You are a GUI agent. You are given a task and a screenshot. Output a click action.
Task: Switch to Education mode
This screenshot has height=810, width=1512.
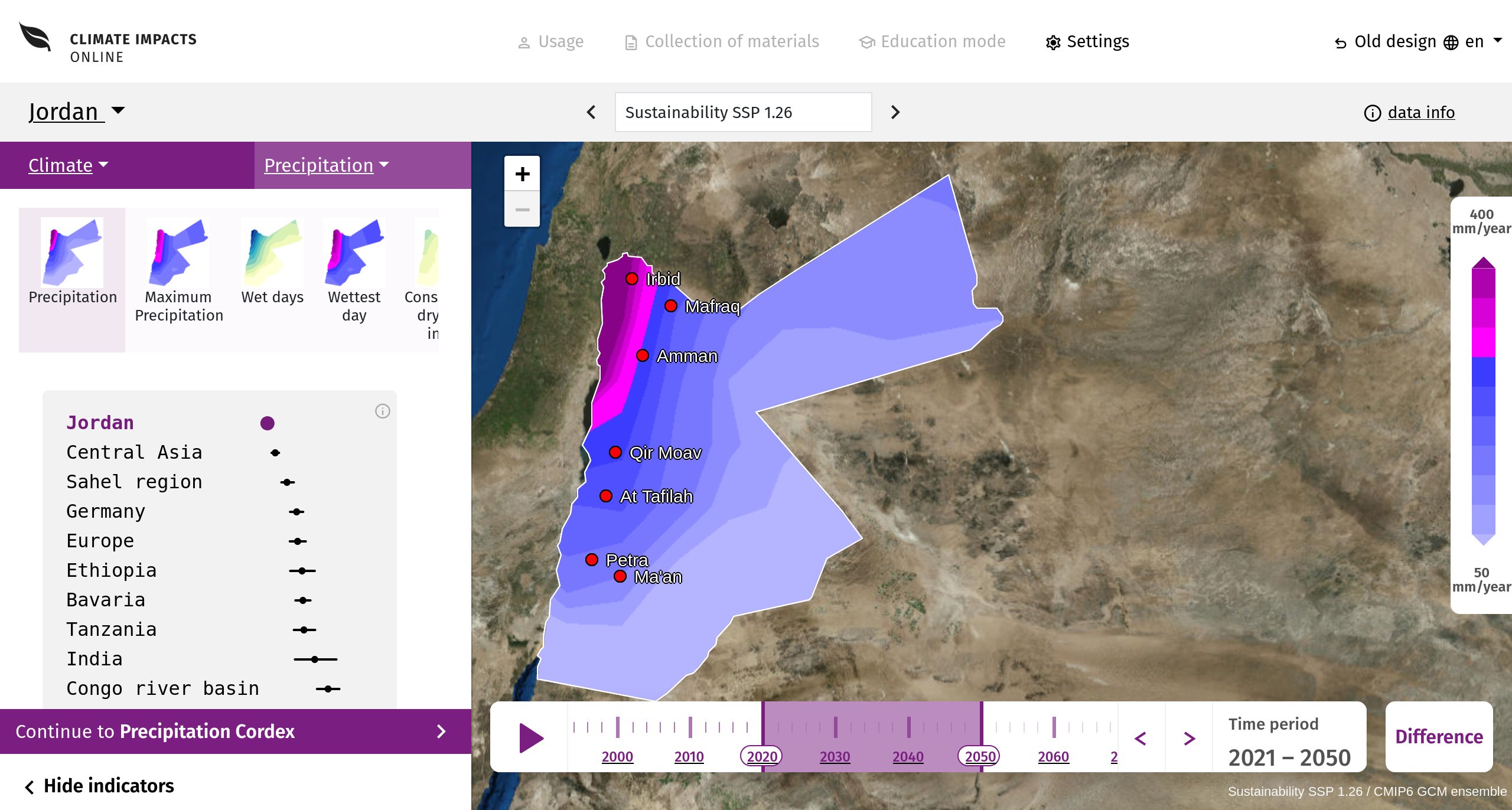point(932,42)
